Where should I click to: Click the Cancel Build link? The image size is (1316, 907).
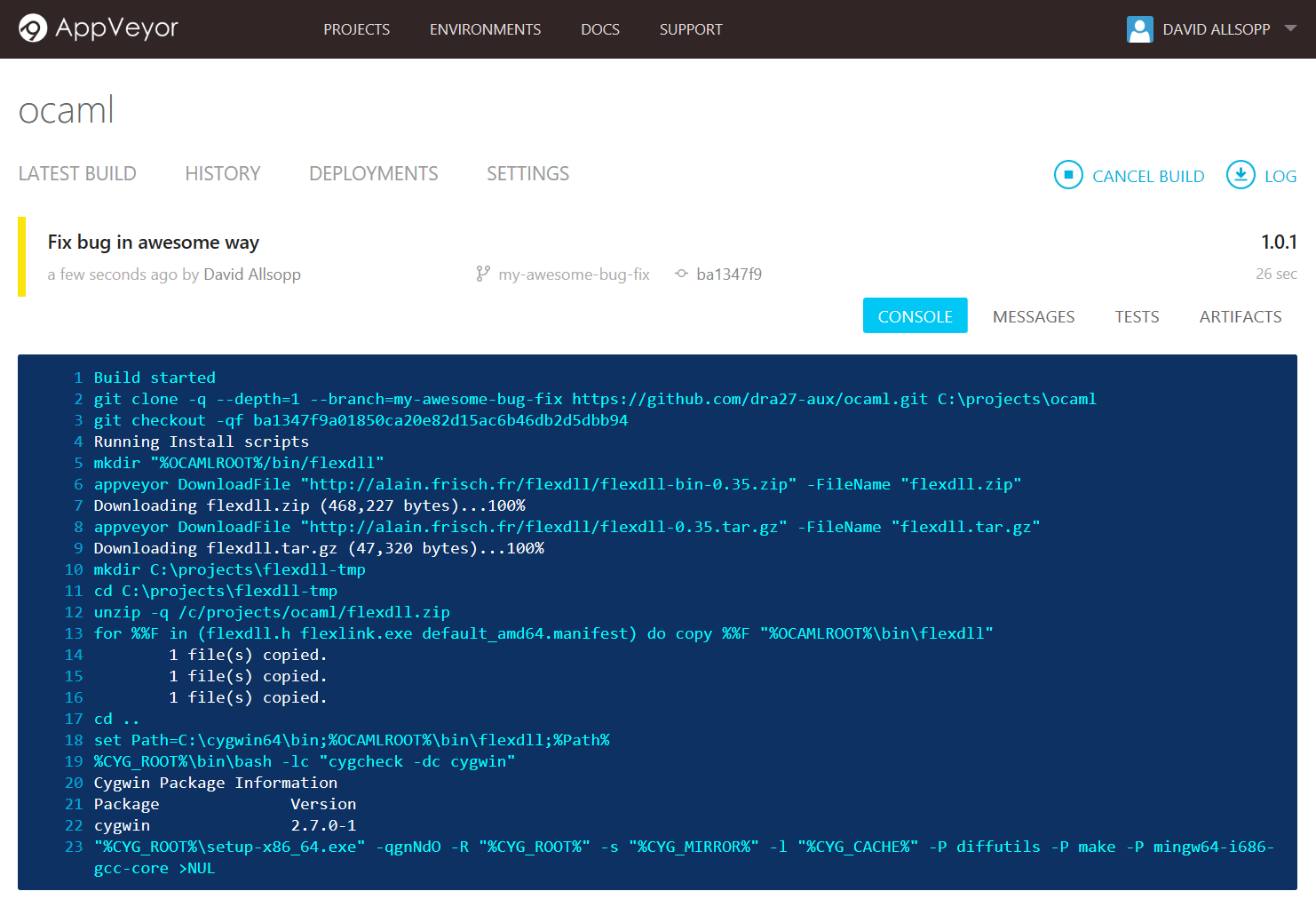pos(1148,176)
